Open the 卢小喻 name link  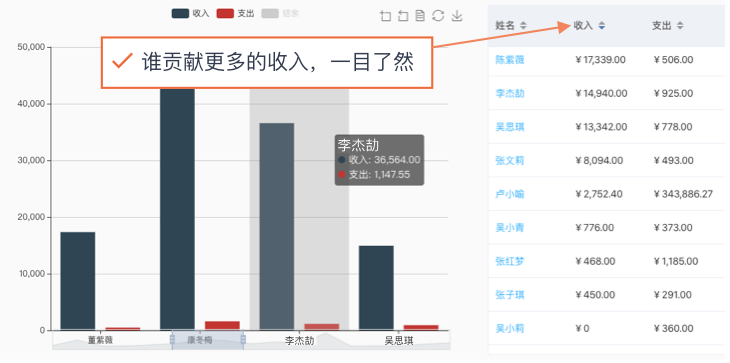point(510,194)
